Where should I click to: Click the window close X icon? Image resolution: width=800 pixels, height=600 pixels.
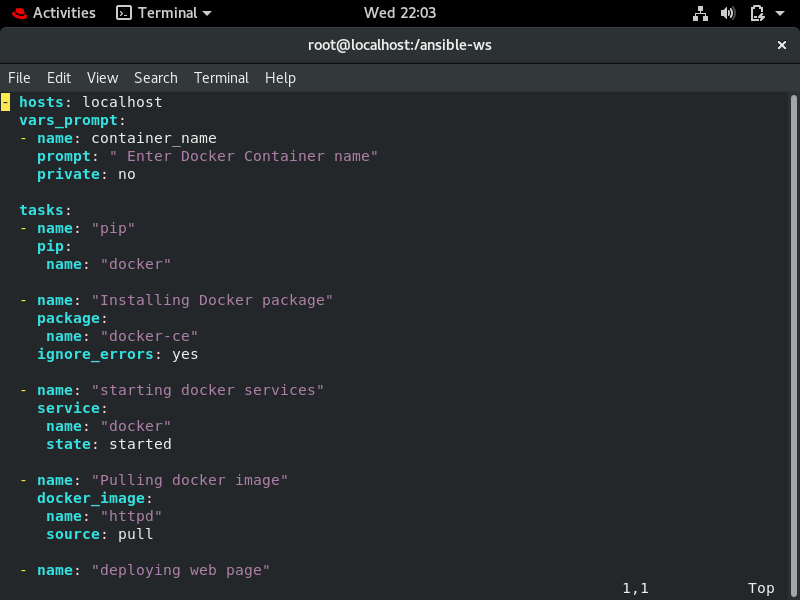[x=782, y=45]
